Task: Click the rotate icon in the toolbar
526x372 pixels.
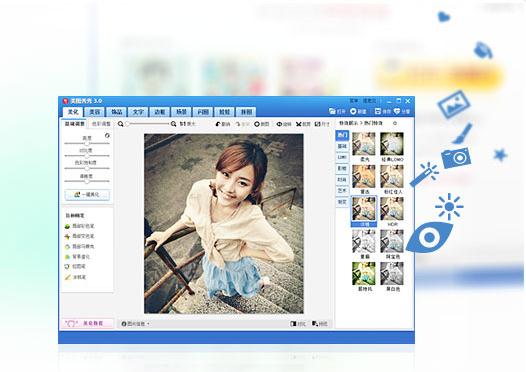Action: coord(279,124)
